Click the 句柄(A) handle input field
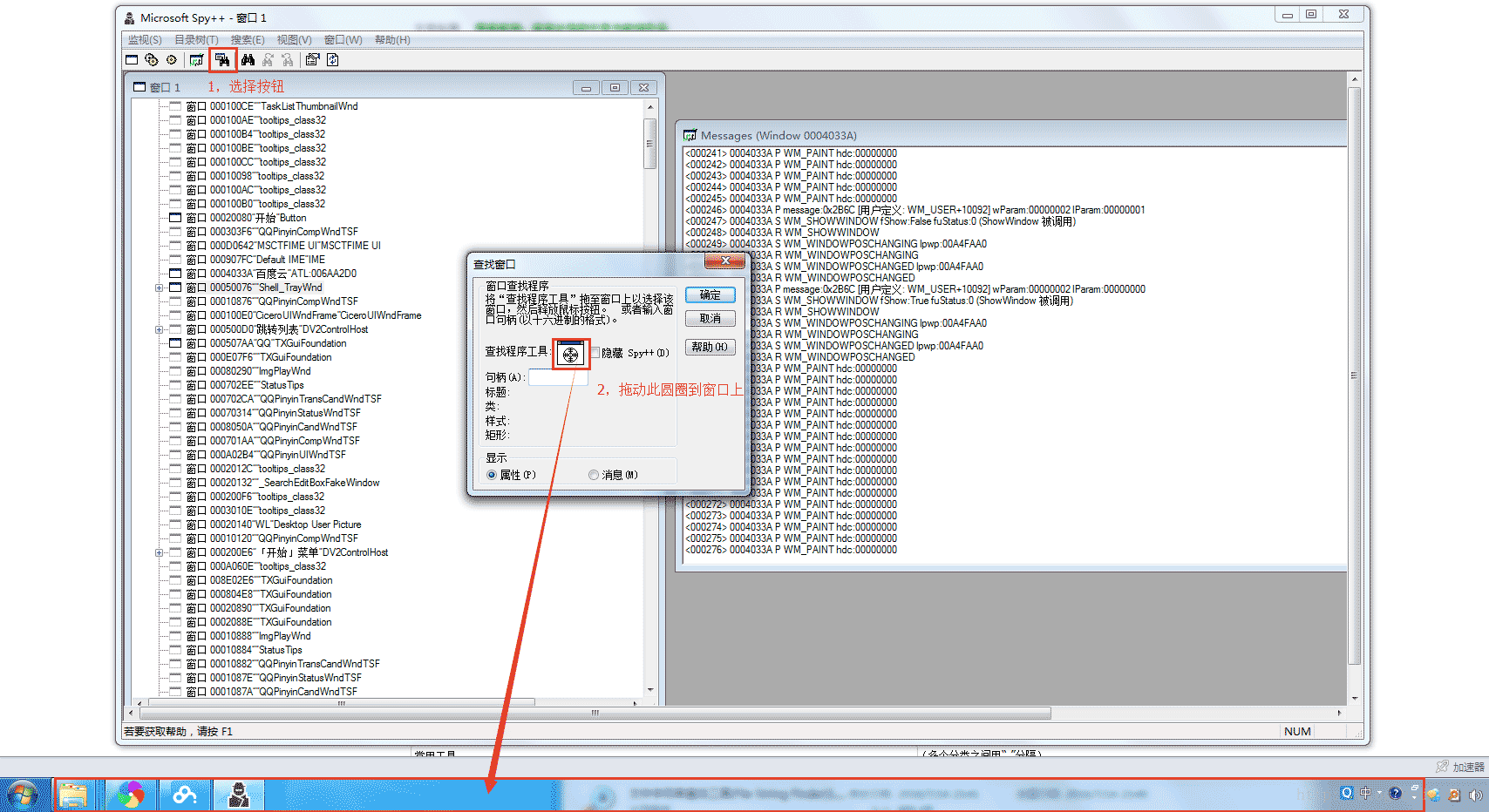 [x=559, y=377]
